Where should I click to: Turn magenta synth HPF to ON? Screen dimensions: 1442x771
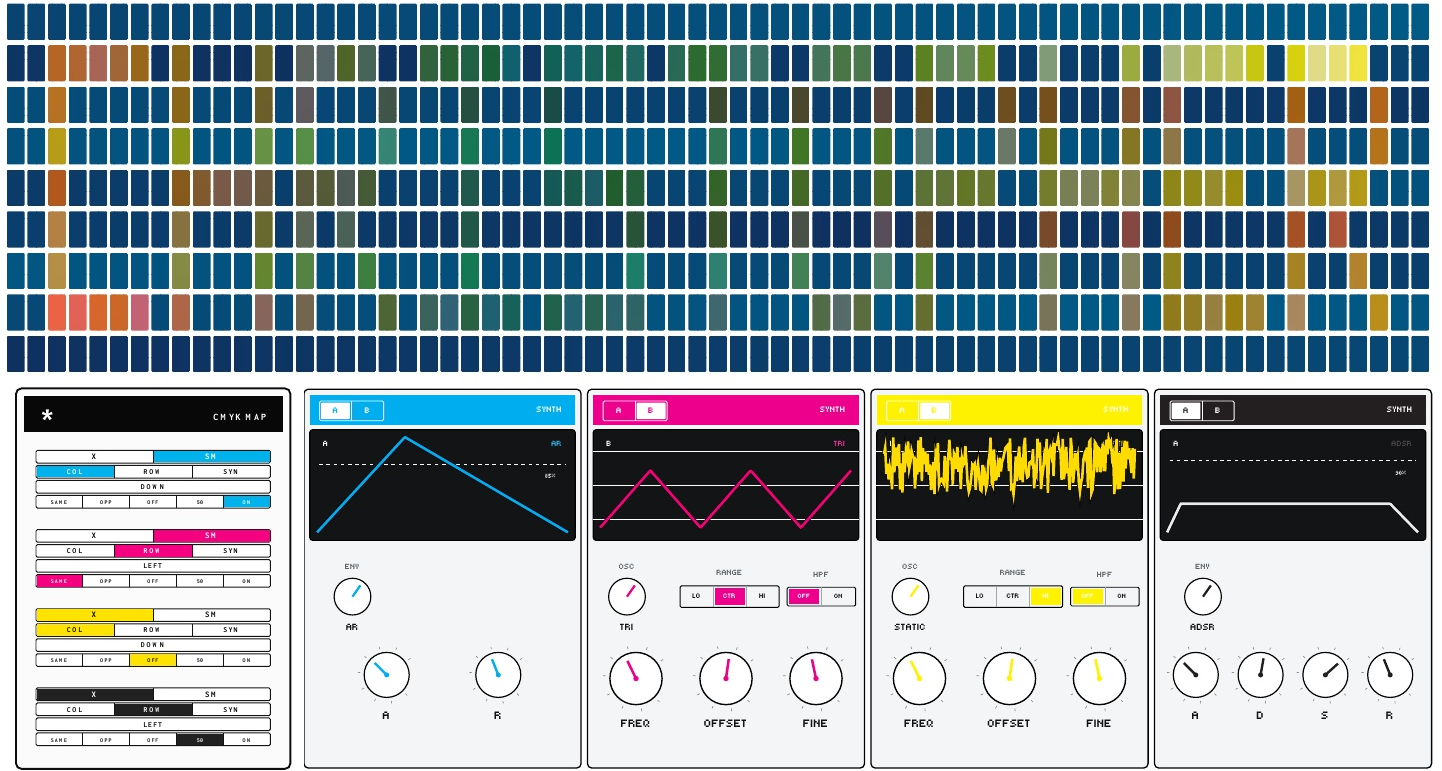tap(838, 596)
